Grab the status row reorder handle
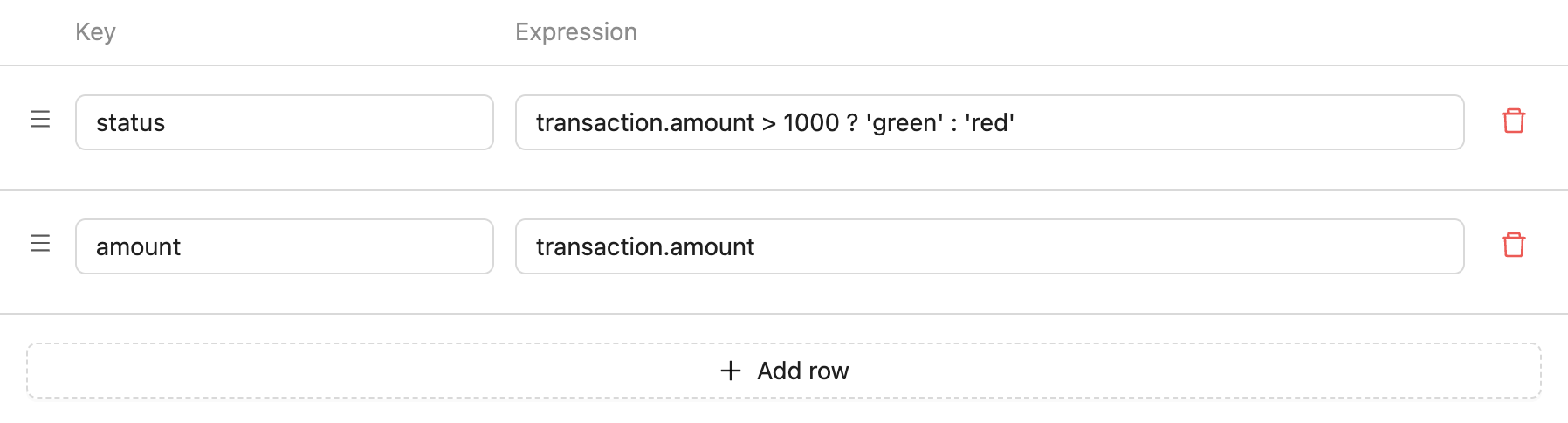This screenshot has width=1568, height=423. tap(40, 120)
